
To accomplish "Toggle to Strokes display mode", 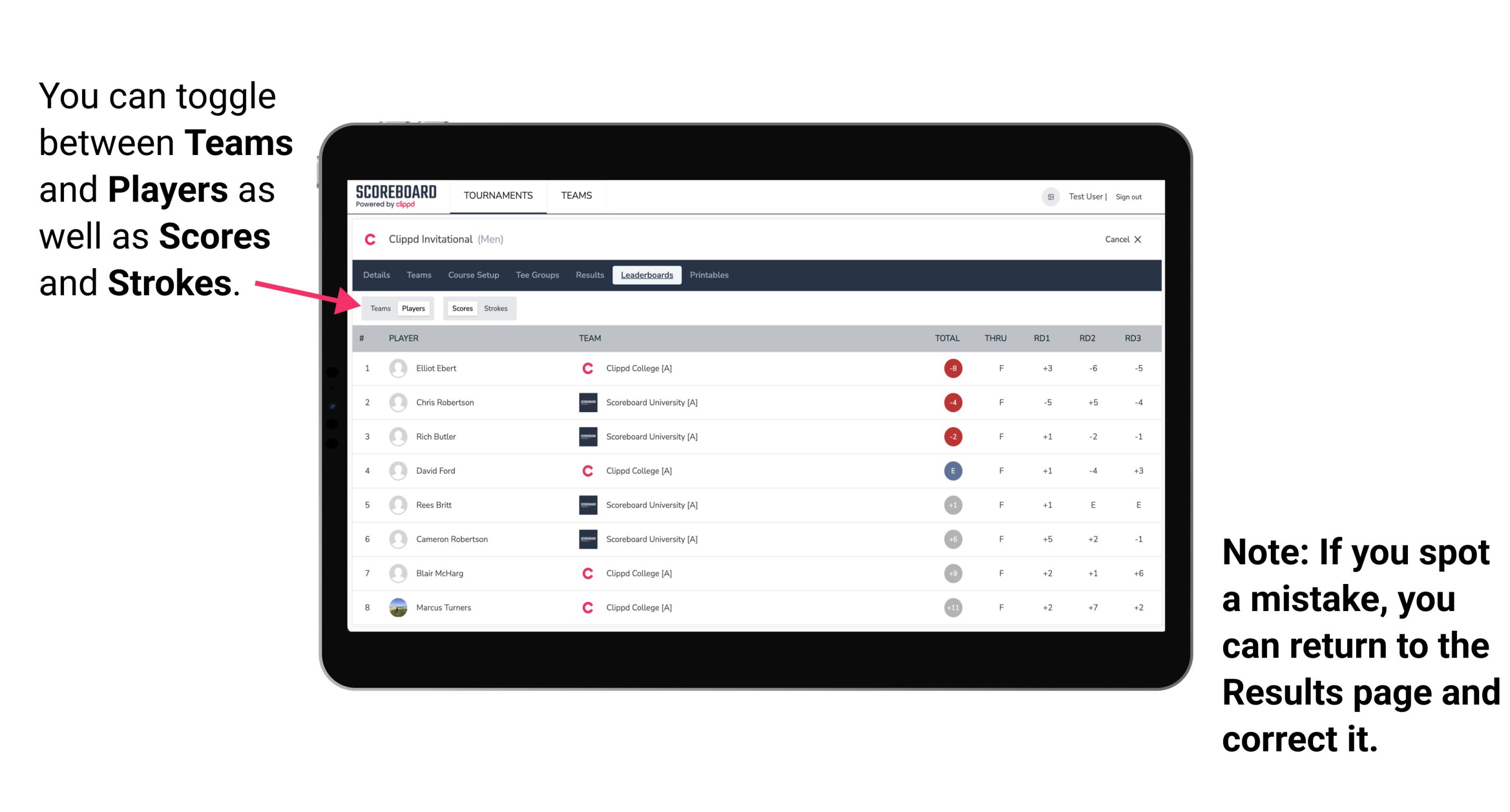I will click(x=497, y=307).
